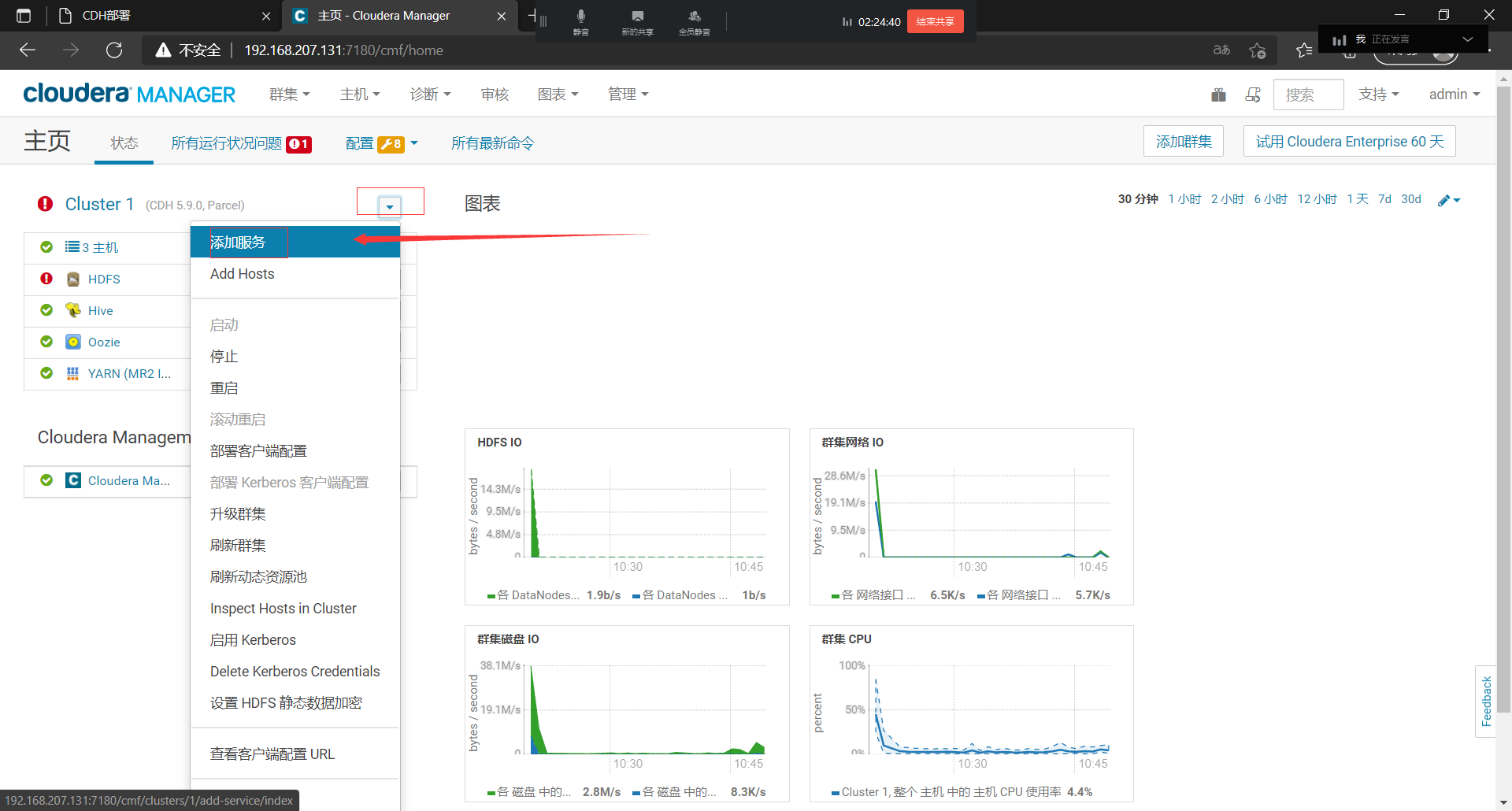Click the Cloudera Manager logo
This screenshot has height=811, width=1512.
pyautogui.click(x=129, y=94)
